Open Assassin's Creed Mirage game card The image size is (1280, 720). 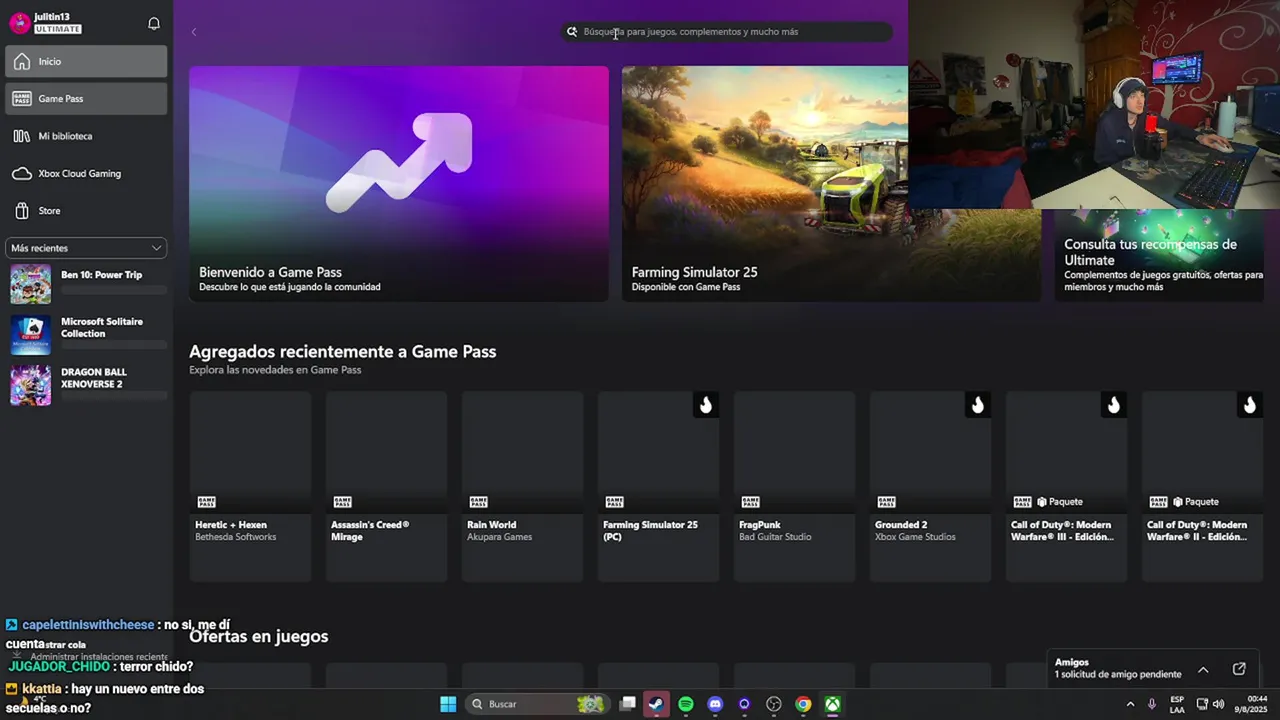tap(386, 486)
